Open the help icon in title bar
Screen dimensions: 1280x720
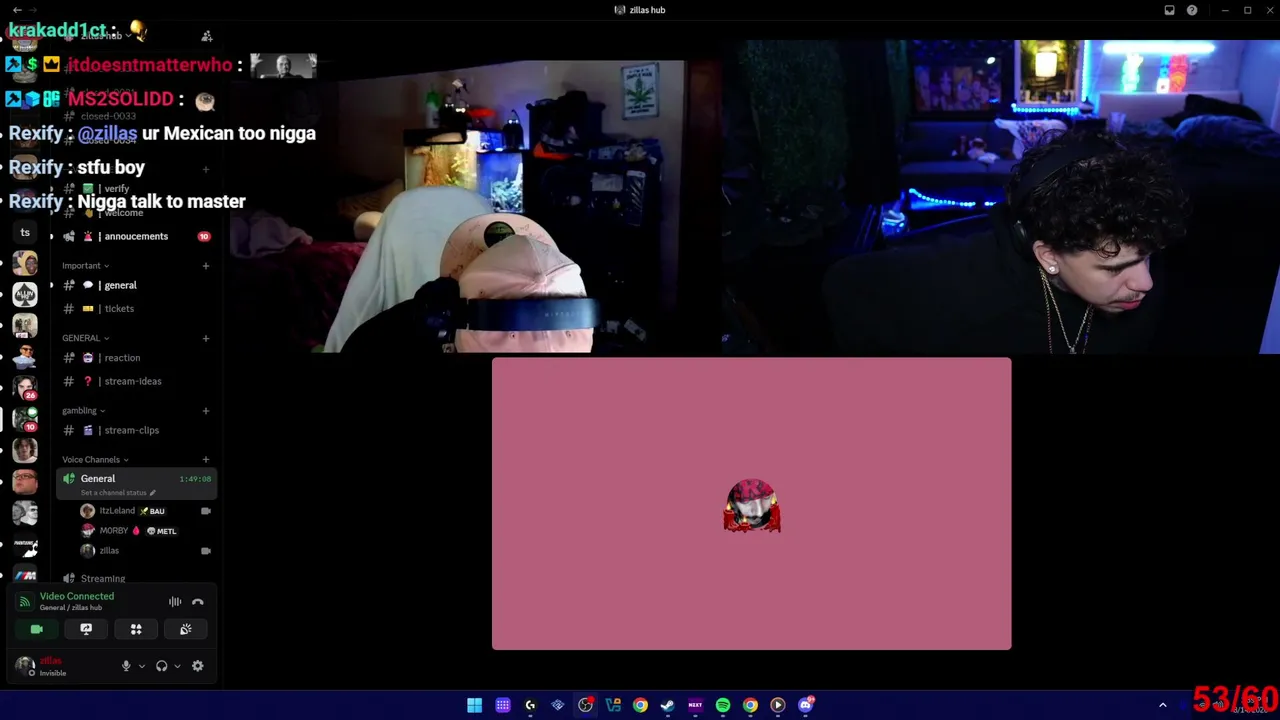1192,10
